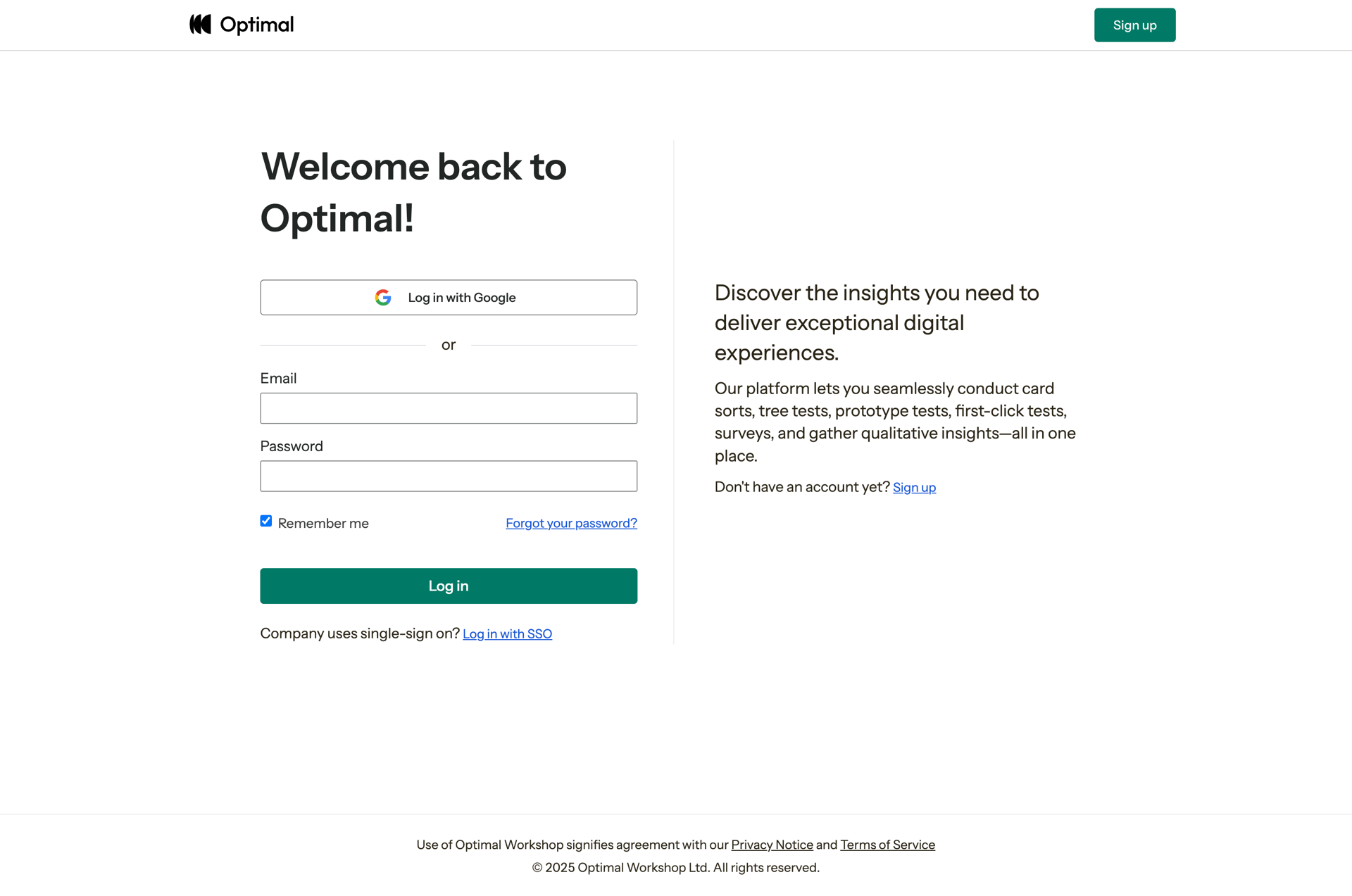The image size is (1352, 896).
Task: Click the Optimal logo icon in header
Action: point(200,25)
